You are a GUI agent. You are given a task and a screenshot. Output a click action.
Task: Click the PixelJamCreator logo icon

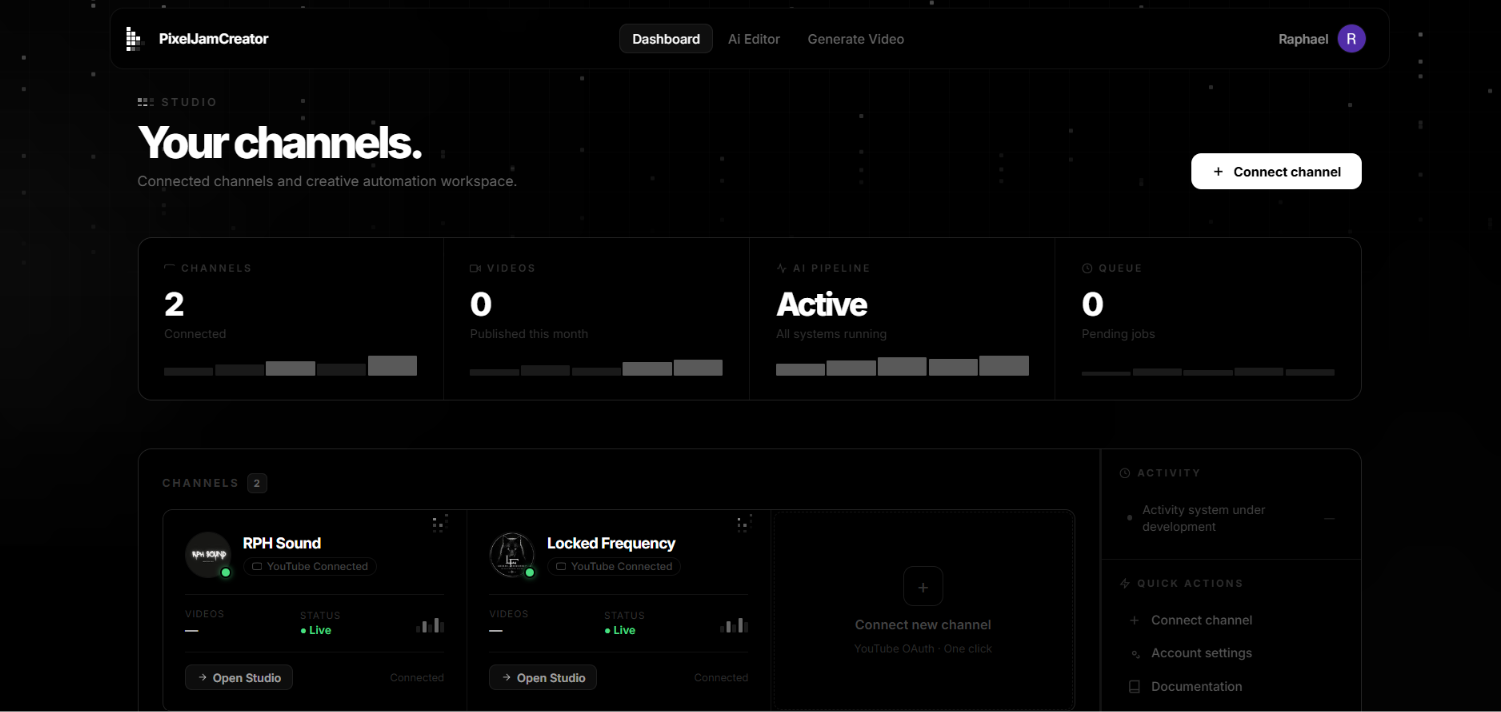(x=134, y=39)
